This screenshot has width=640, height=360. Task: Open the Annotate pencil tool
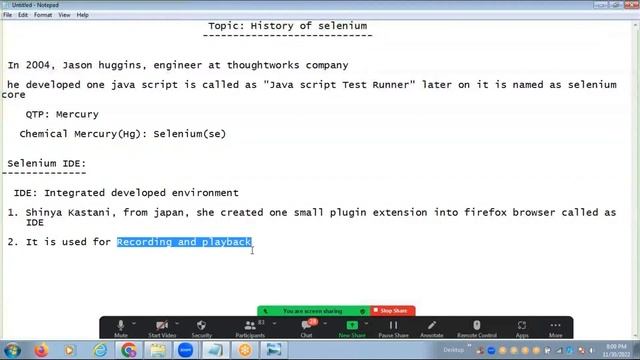(x=431, y=328)
